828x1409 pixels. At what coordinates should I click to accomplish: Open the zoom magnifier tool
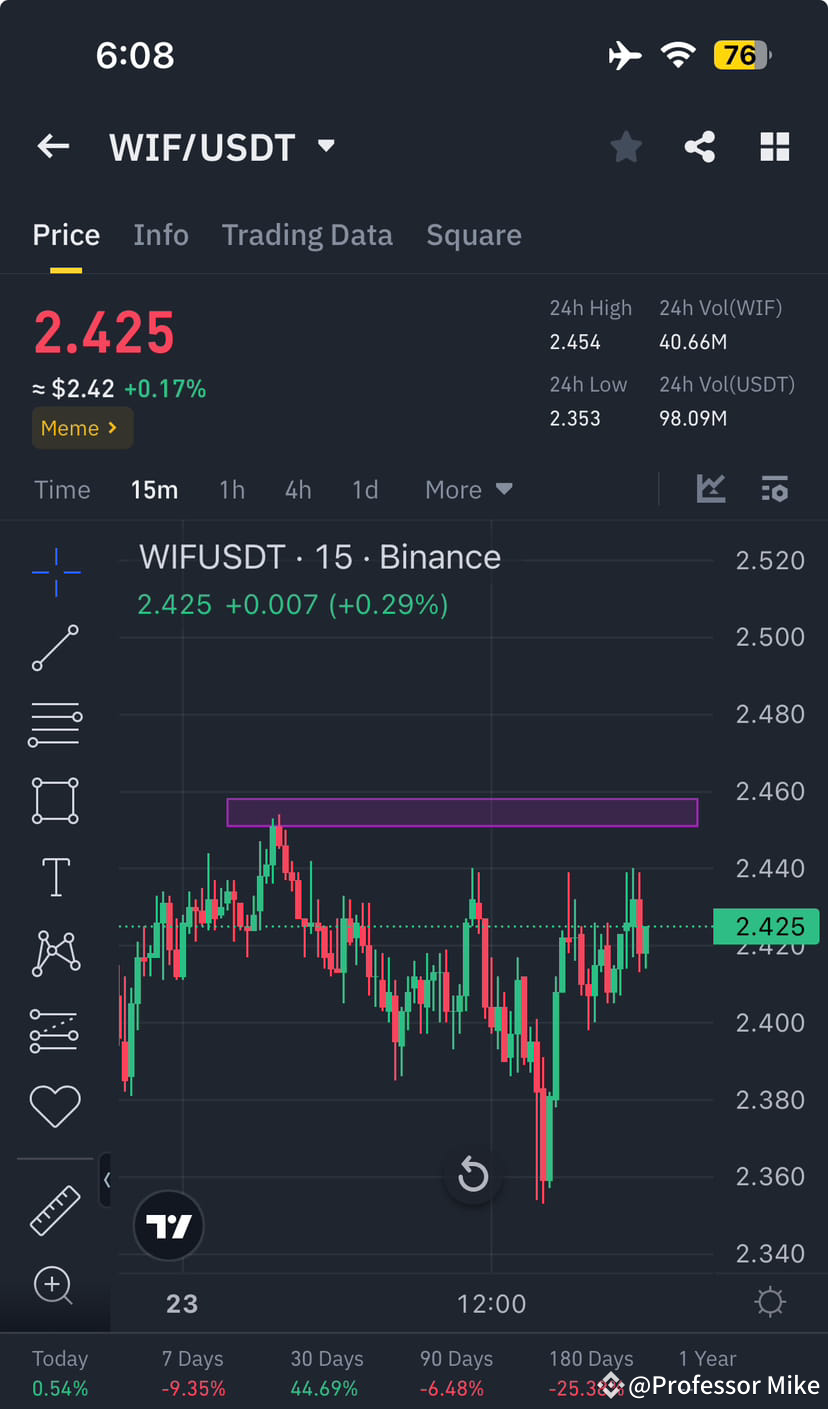point(55,1287)
